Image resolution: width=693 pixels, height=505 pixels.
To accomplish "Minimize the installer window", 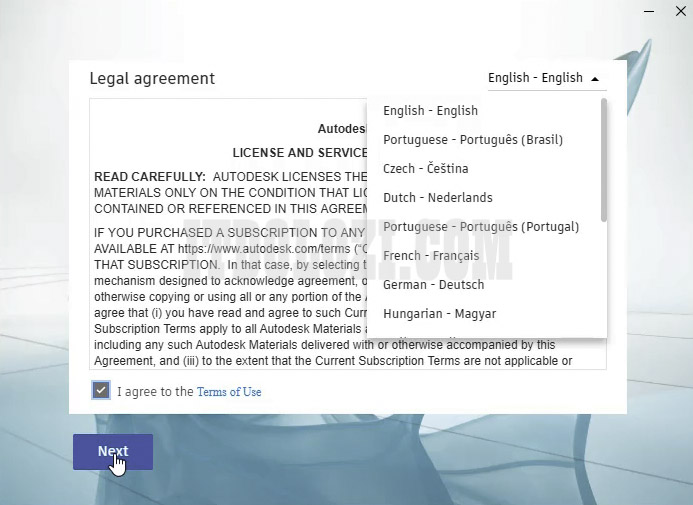I will coord(649,11).
